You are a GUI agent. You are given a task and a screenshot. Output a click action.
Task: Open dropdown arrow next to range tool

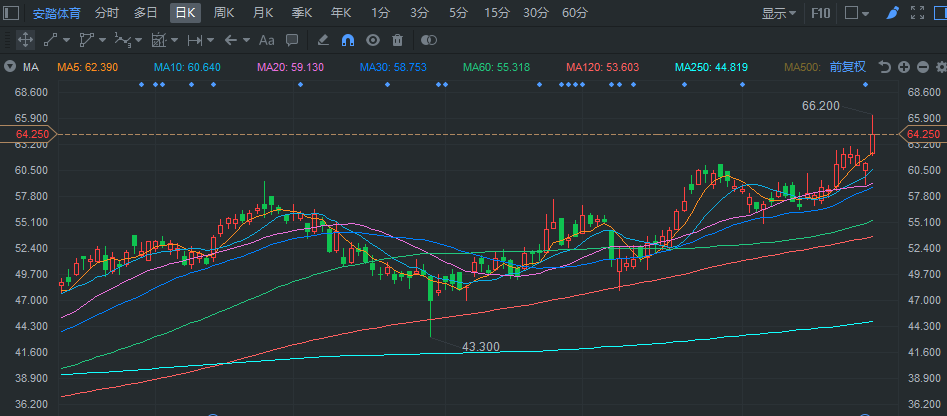(210, 40)
